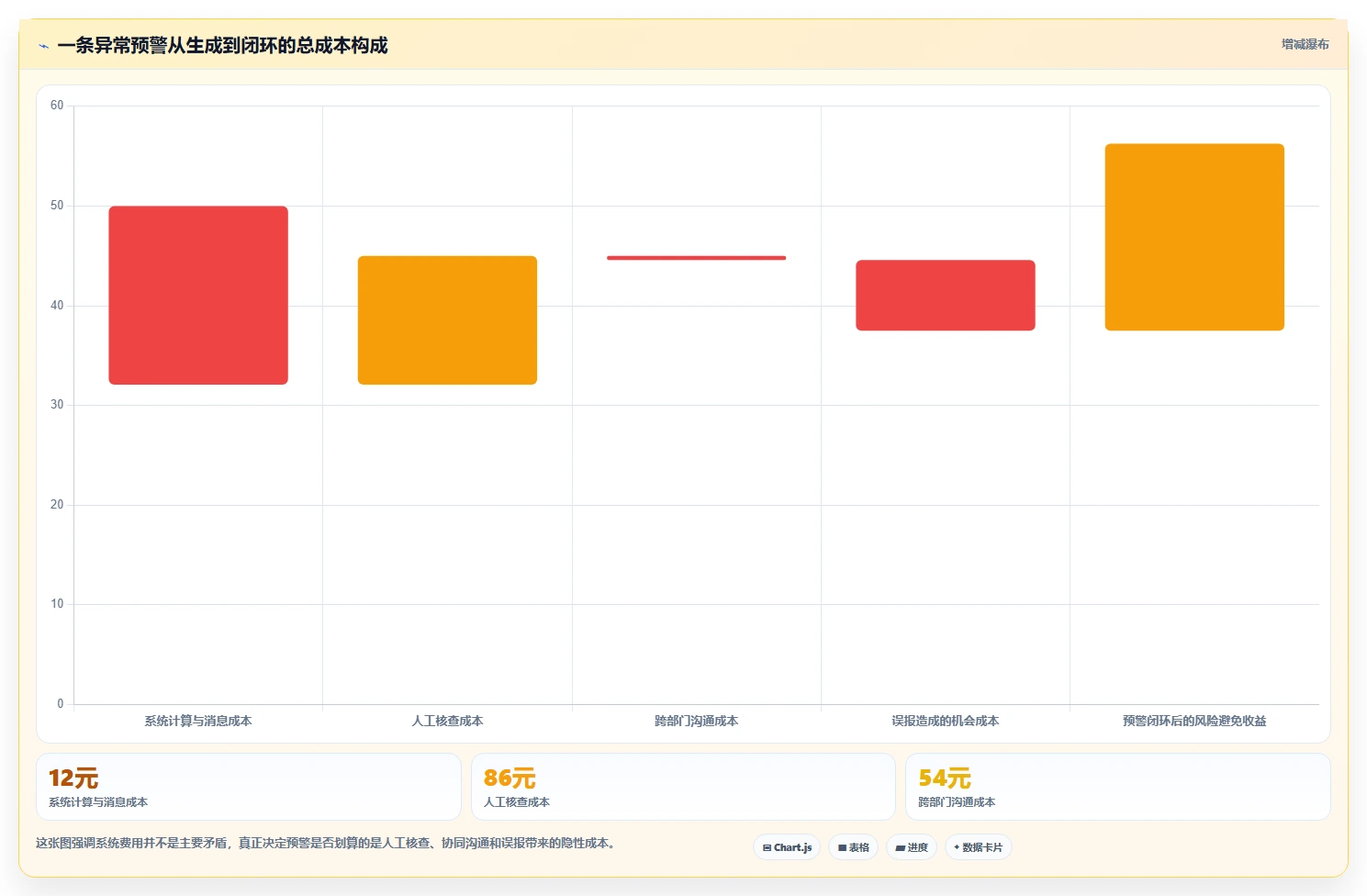Click the y-axis value 40
This screenshot has height=896, width=1367.
tap(57, 306)
